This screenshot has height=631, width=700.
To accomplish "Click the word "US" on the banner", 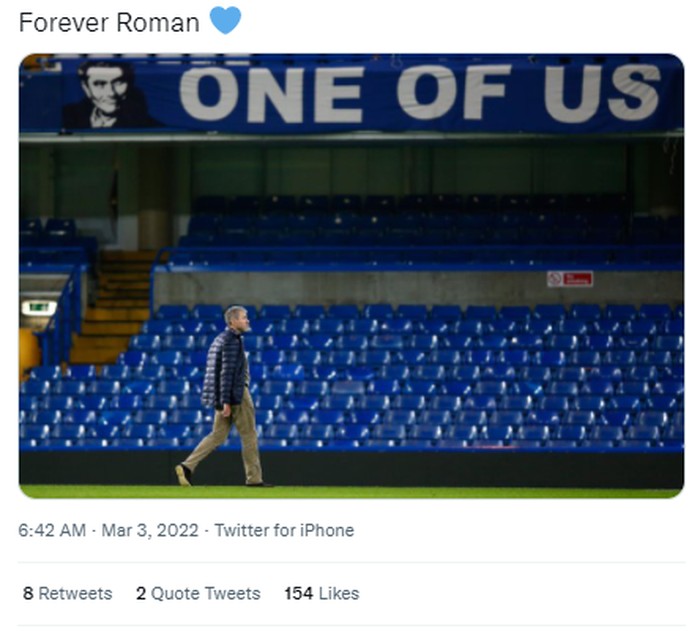I will tap(601, 93).
